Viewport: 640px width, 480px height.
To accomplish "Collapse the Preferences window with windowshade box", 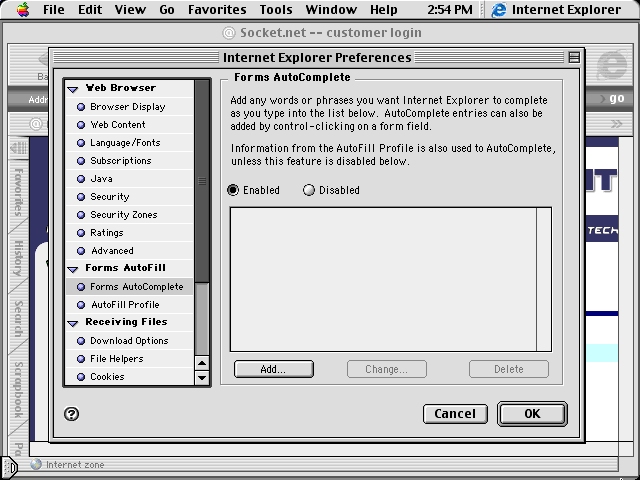I will (x=574, y=58).
